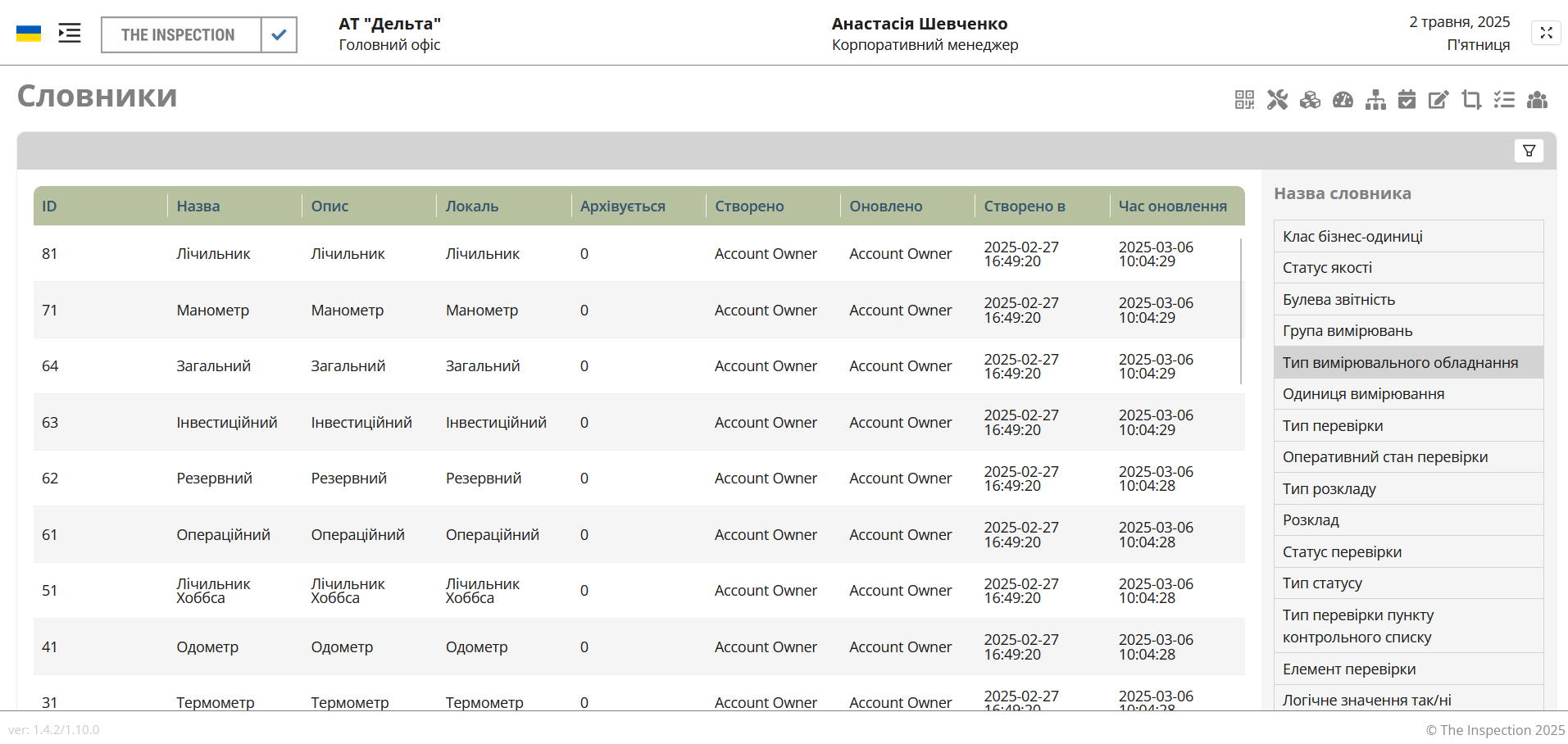The image size is (1568, 744).
Task: Toggle the sidebar menu hamburger icon
Action: point(70,34)
